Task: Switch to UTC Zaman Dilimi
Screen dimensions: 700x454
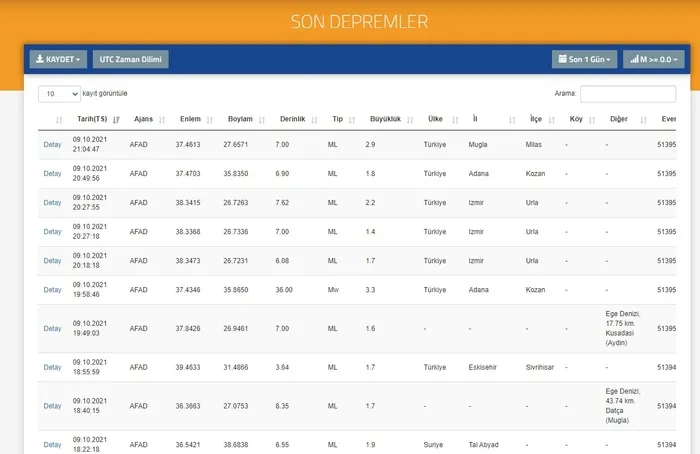Action: (131, 59)
